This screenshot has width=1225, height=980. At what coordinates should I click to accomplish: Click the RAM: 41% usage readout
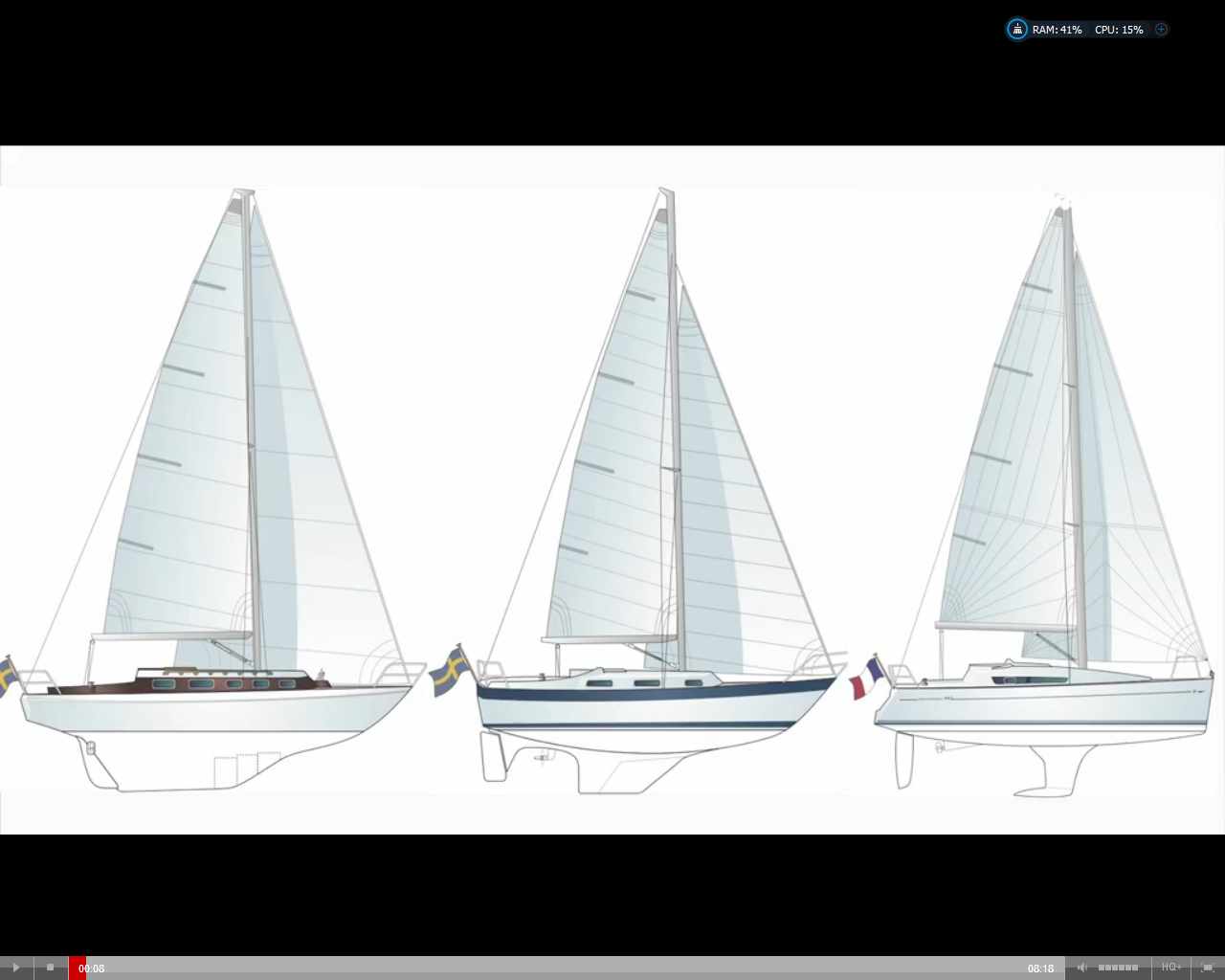pos(1057,30)
